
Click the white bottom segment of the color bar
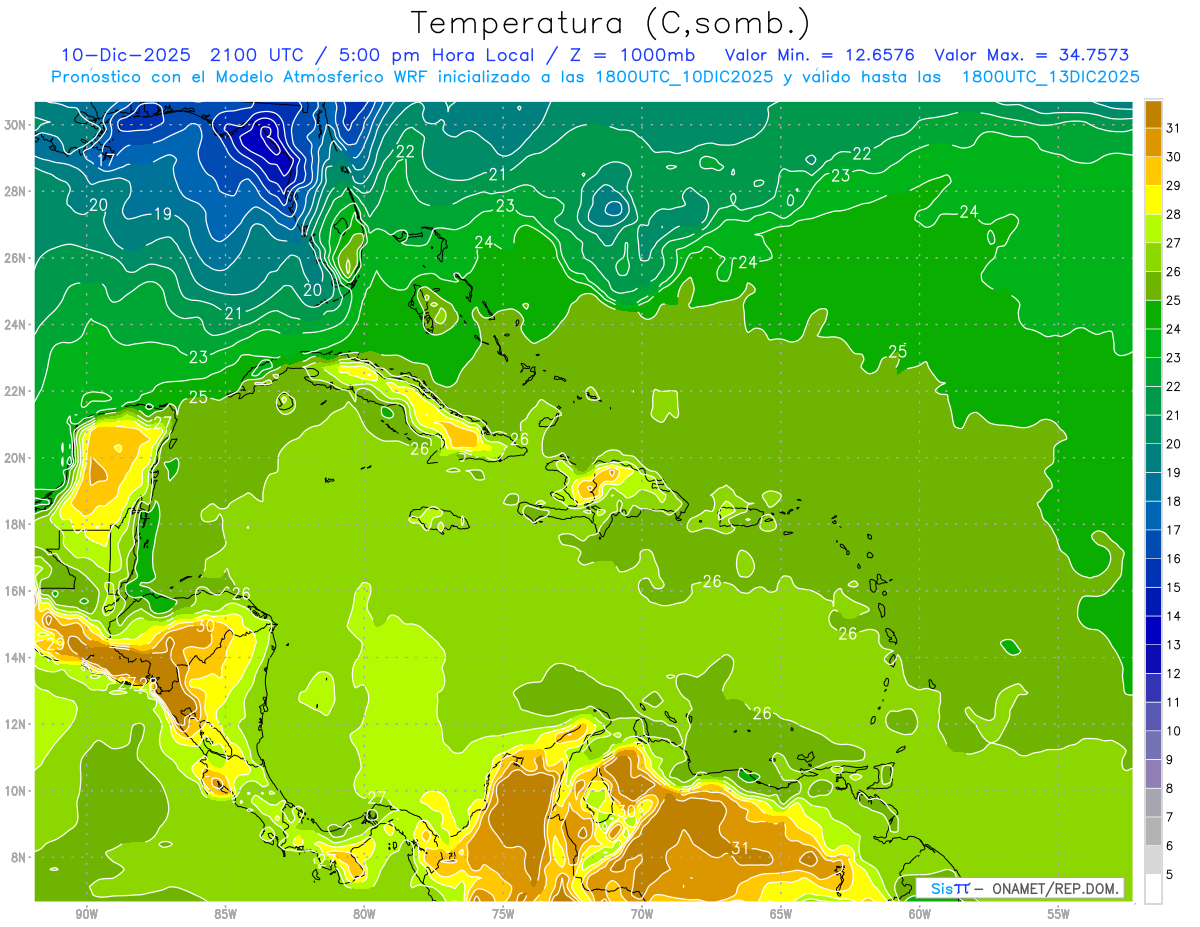(x=1153, y=889)
